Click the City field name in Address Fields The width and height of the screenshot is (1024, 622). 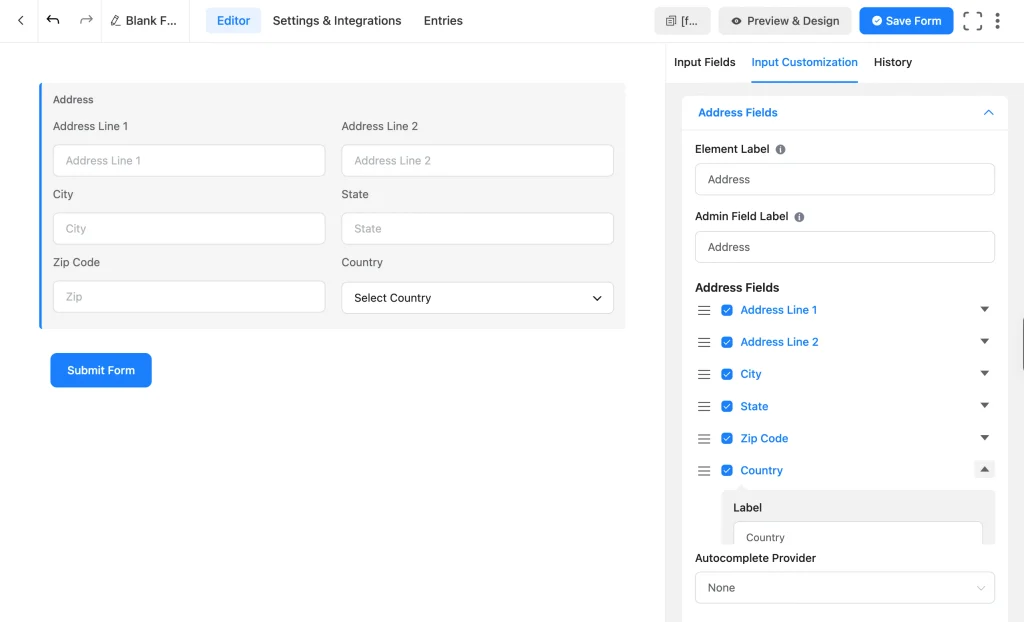[x=750, y=374]
